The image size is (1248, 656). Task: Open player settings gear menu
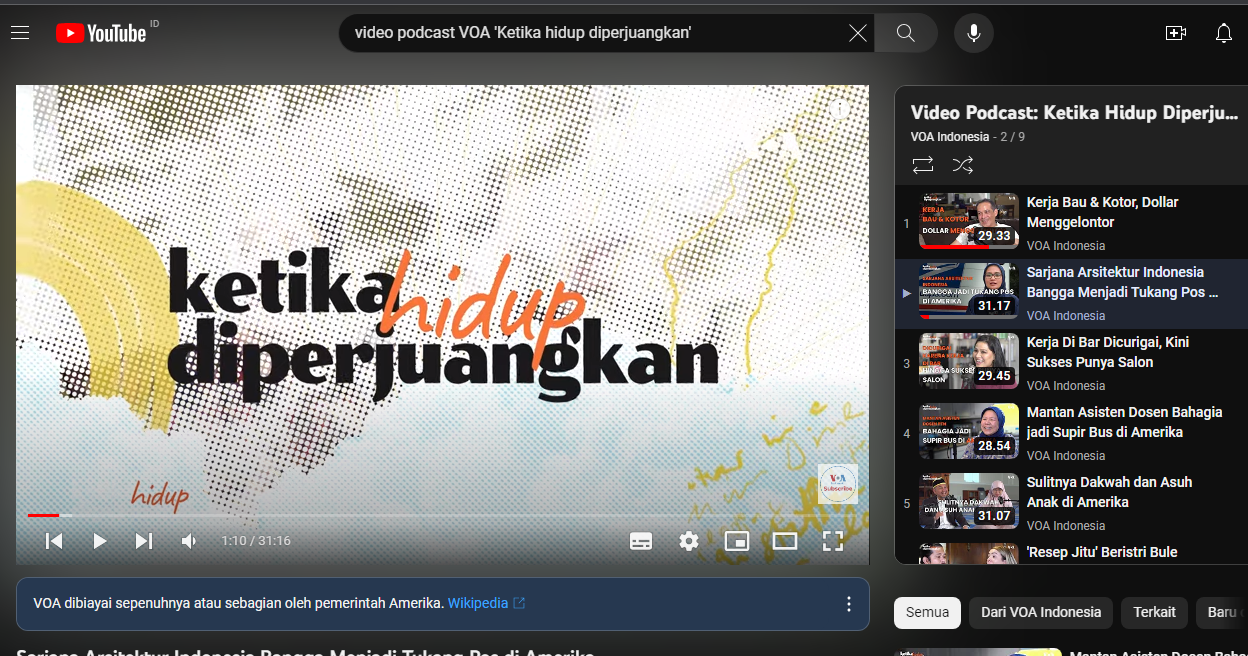coord(689,541)
